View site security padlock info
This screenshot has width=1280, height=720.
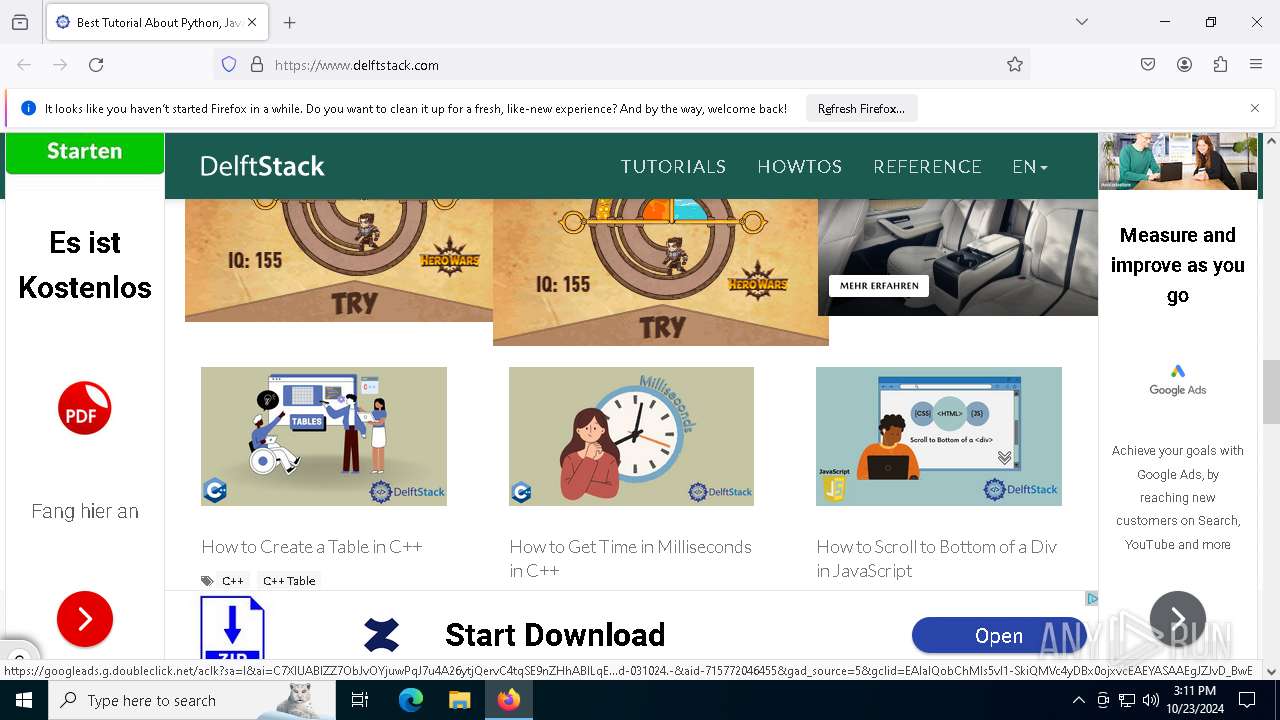click(257, 65)
